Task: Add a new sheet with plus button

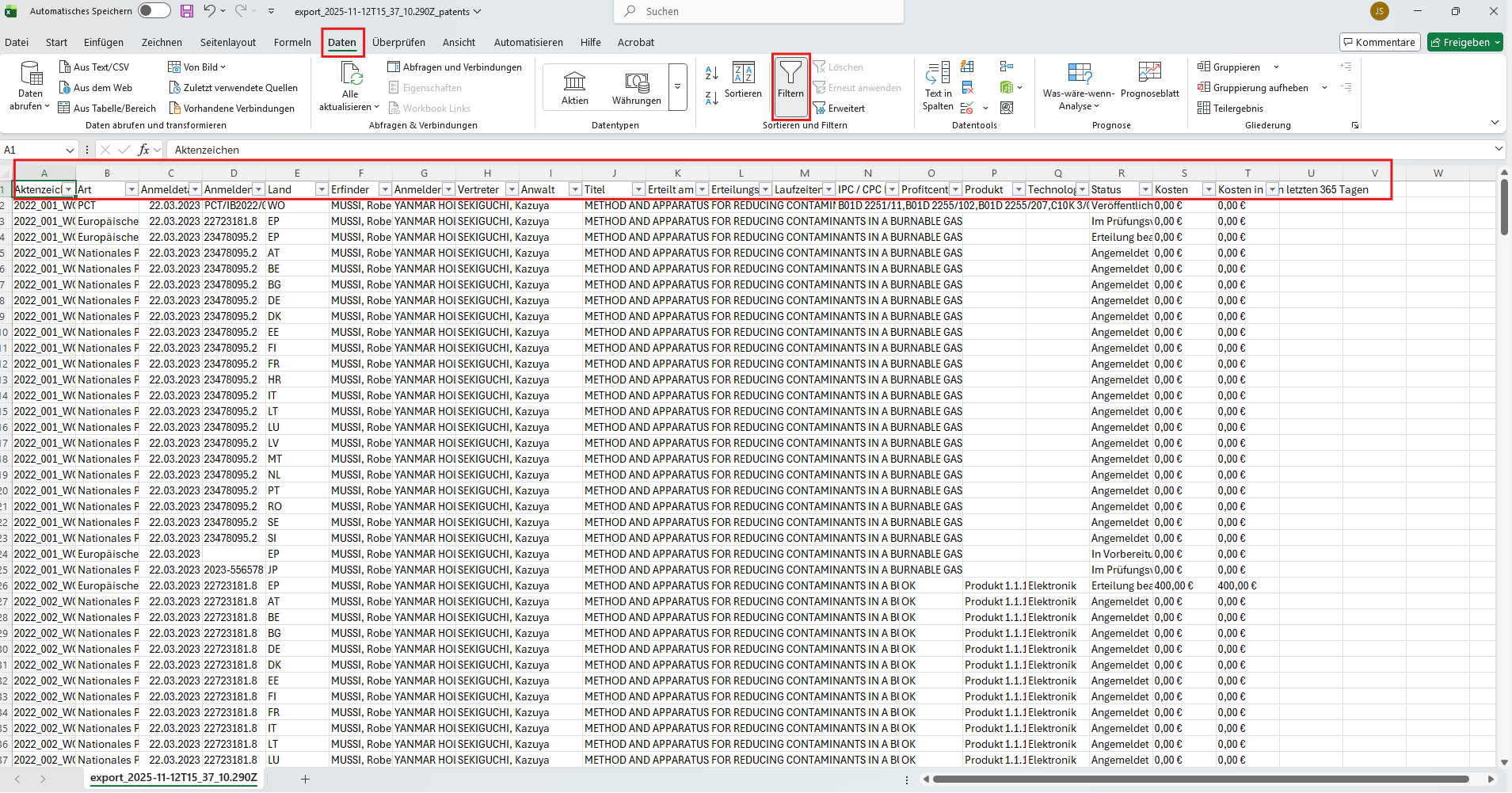Action: click(305, 779)
